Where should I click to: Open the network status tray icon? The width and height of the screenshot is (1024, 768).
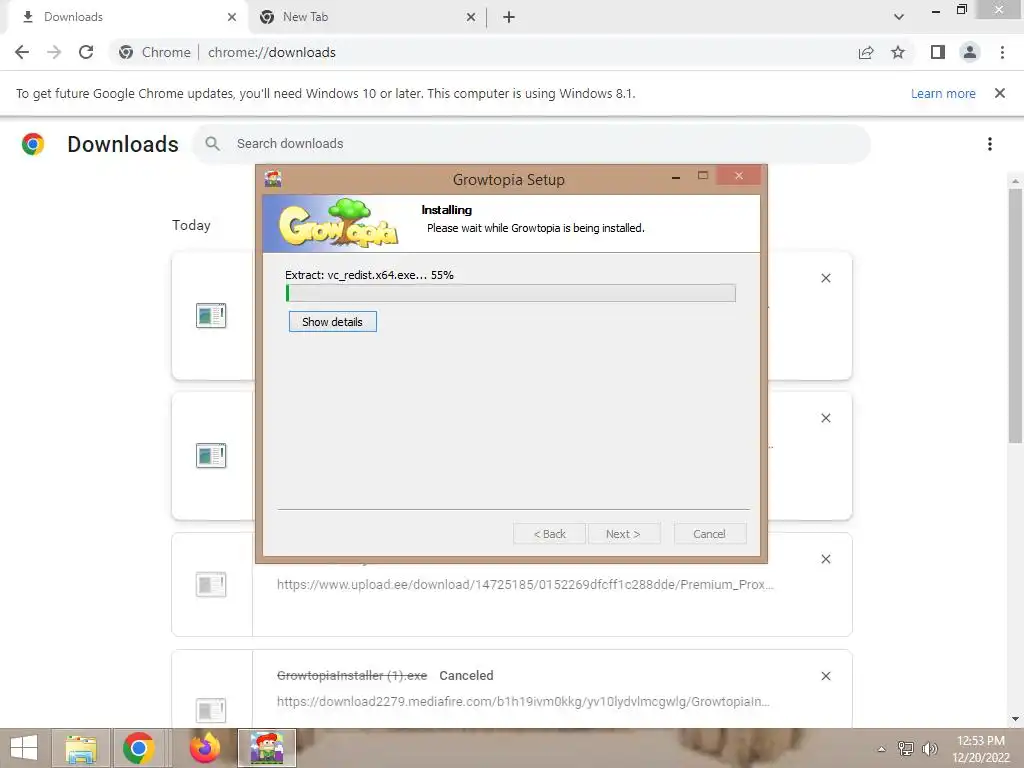[x=905, y=748]
